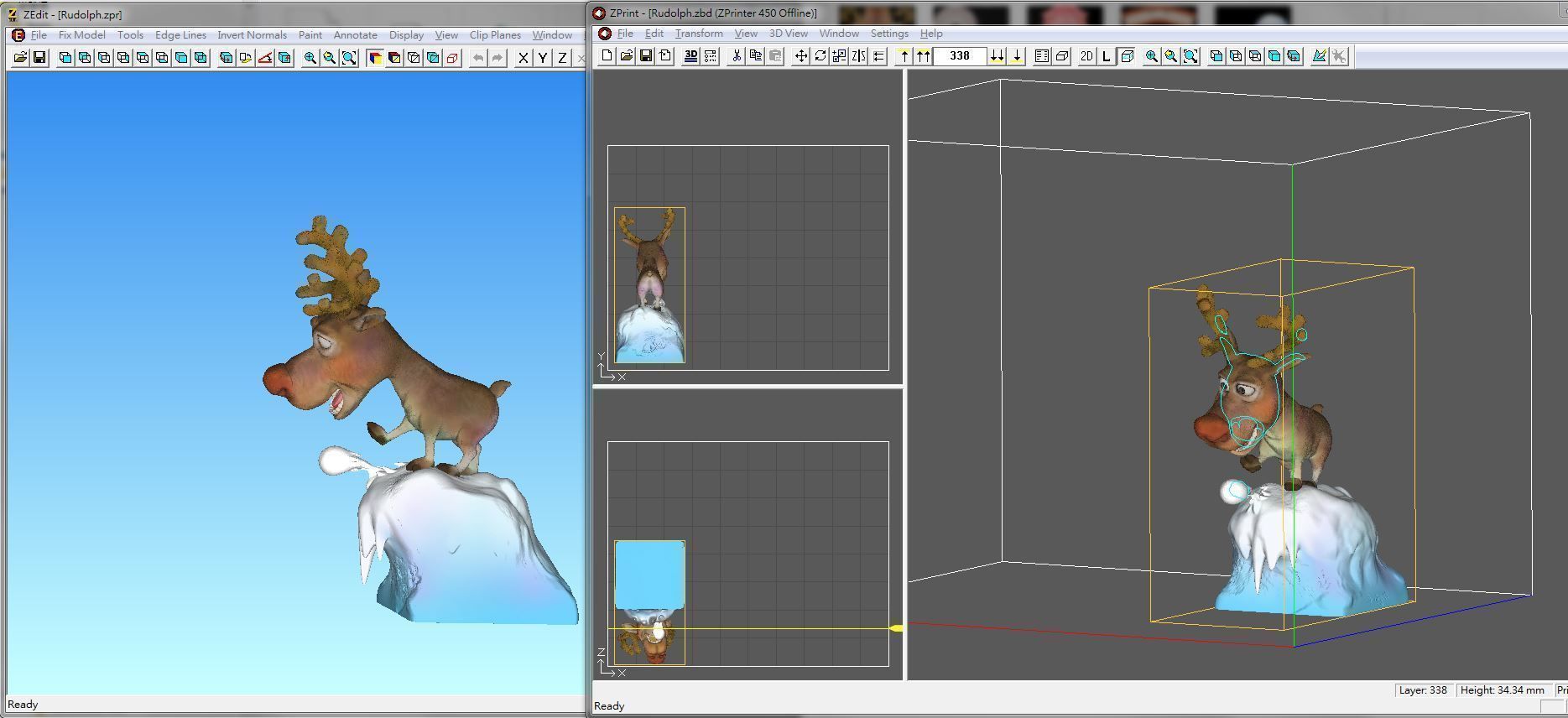Open ZEdit Invert Normals menu

pos(252,34)
